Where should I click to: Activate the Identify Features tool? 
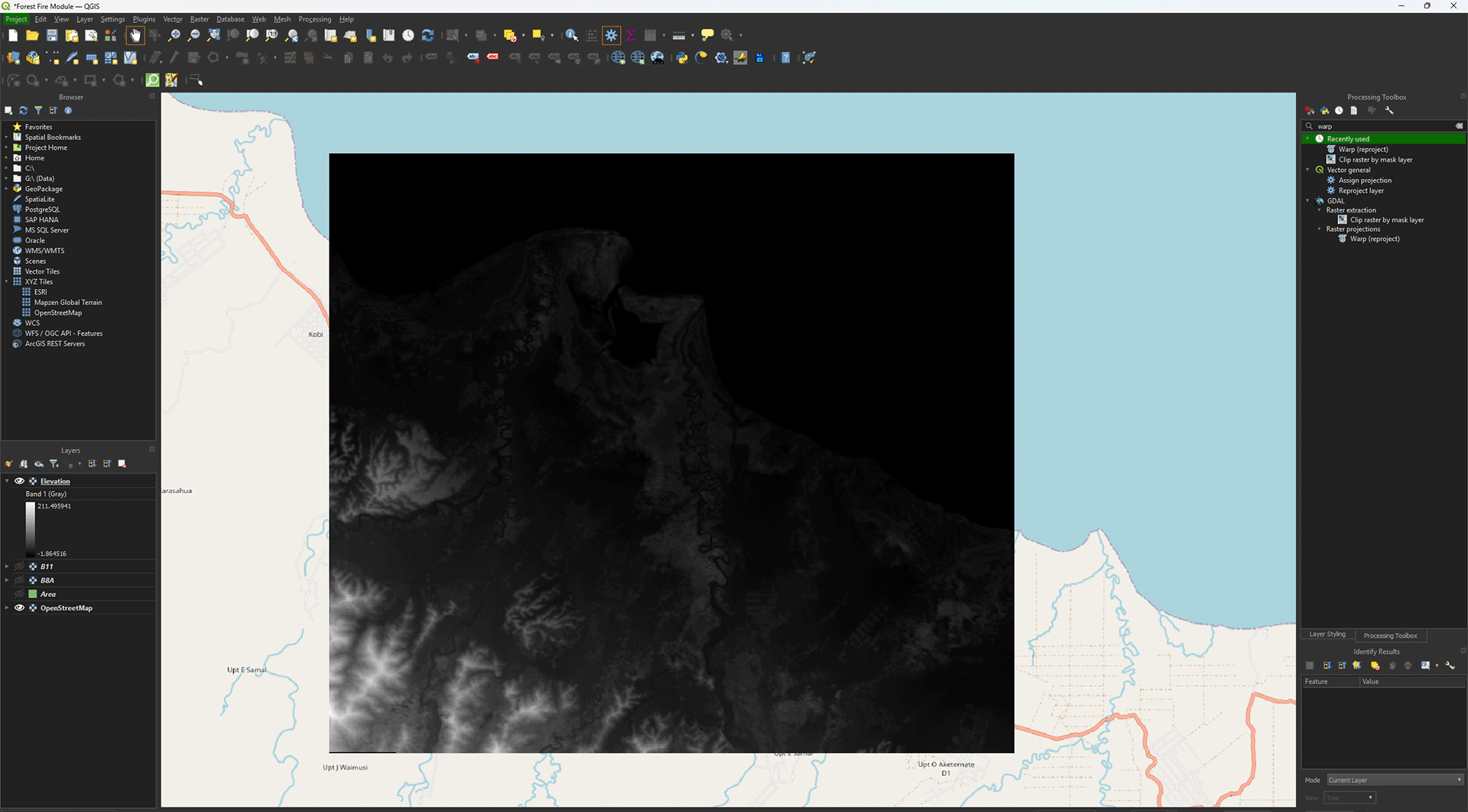[x=571, y=35]
